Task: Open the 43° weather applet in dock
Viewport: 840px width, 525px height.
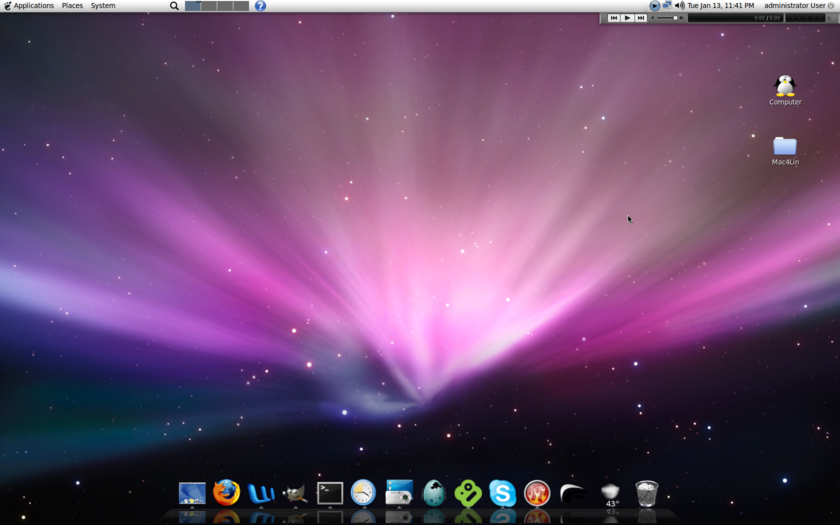Action: pos(611,494)
